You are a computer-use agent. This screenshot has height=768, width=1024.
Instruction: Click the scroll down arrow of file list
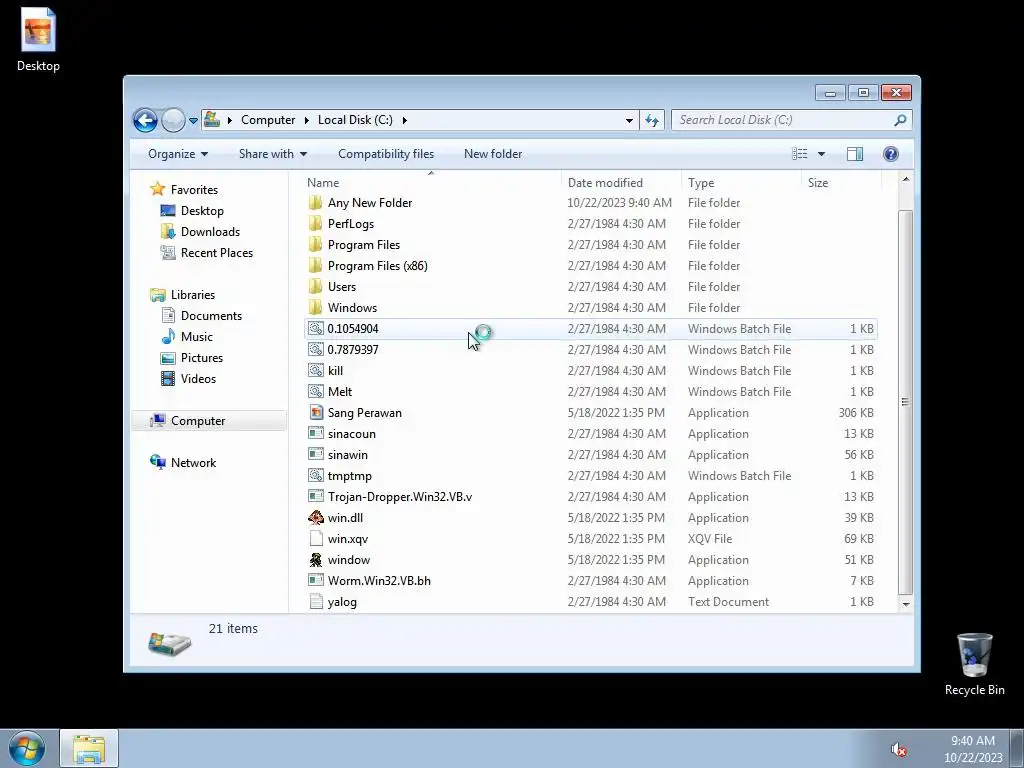(x=905, y=604)
